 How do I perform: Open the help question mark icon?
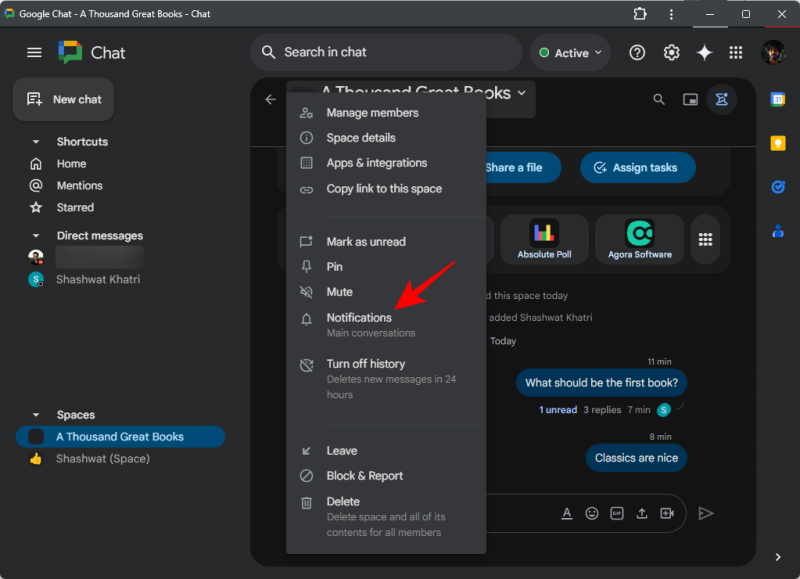point(637,53)
